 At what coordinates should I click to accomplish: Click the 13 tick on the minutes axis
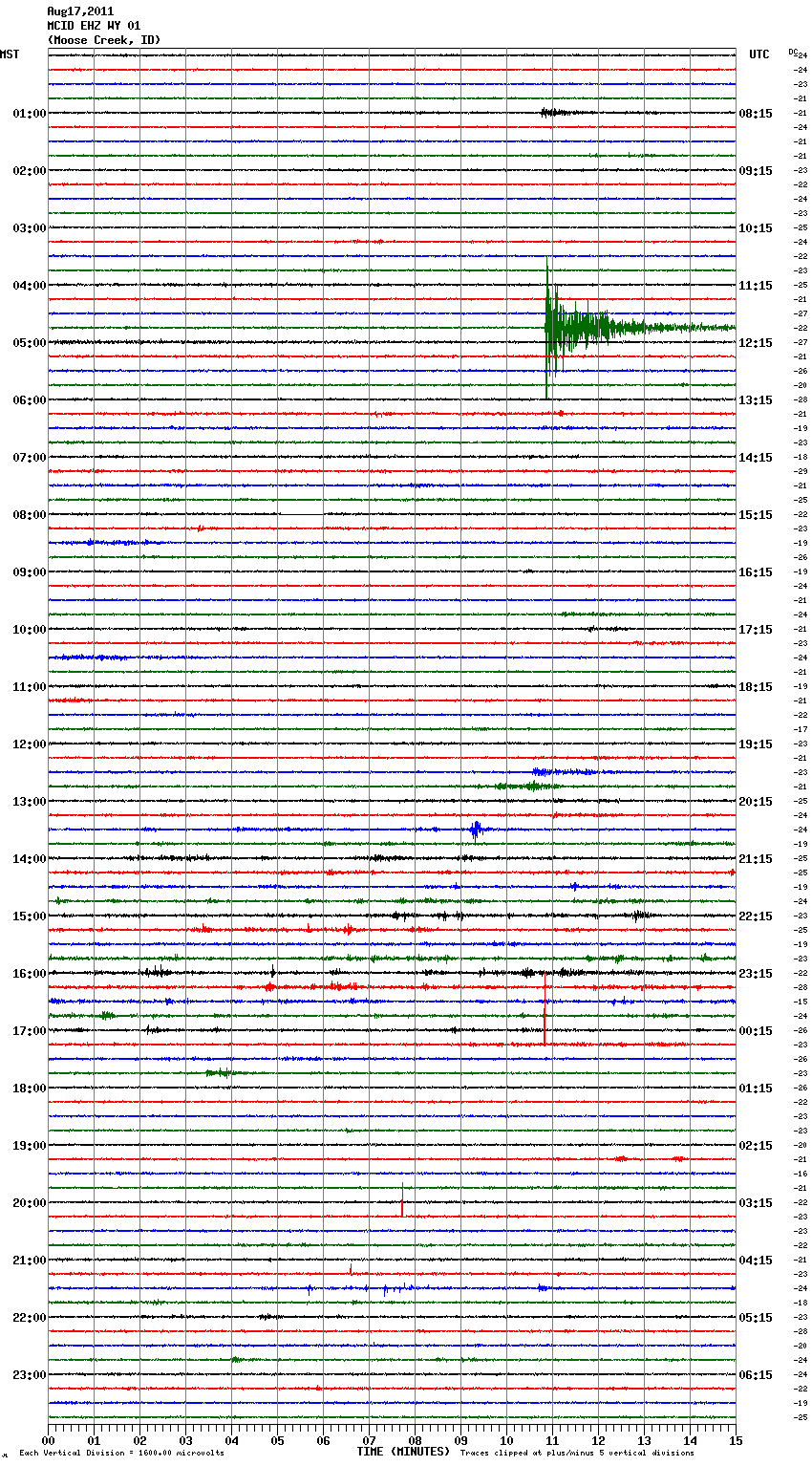(x=644, y=1440)
